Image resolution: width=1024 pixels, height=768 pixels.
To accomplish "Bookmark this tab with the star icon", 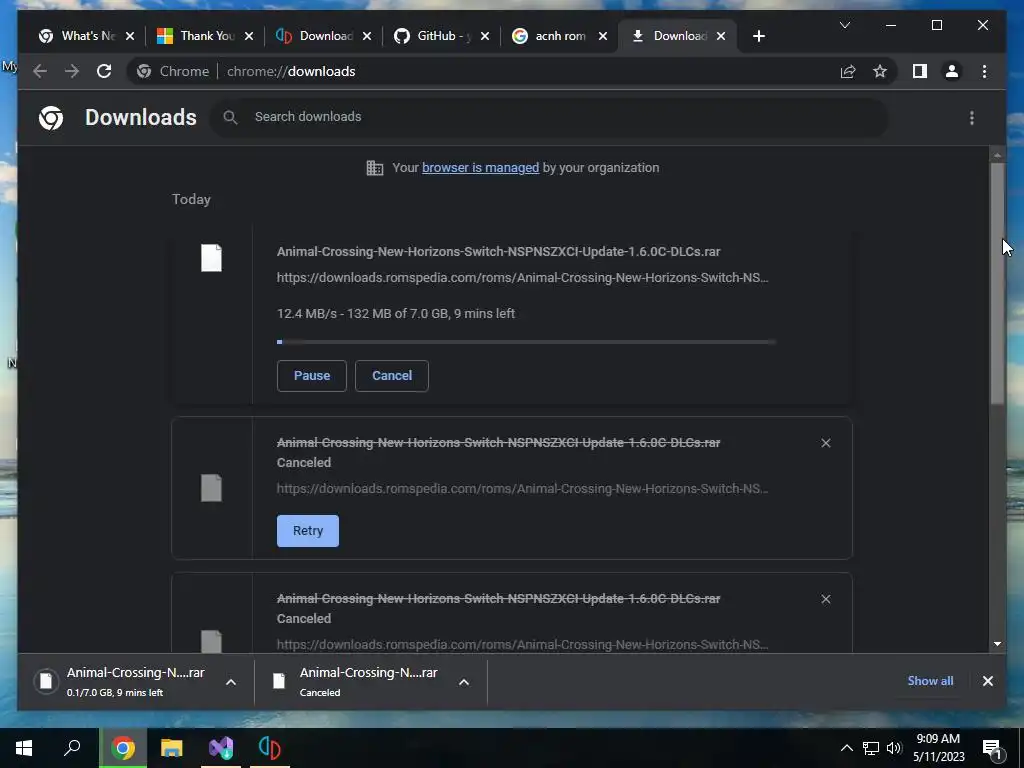I will point(880,71).
